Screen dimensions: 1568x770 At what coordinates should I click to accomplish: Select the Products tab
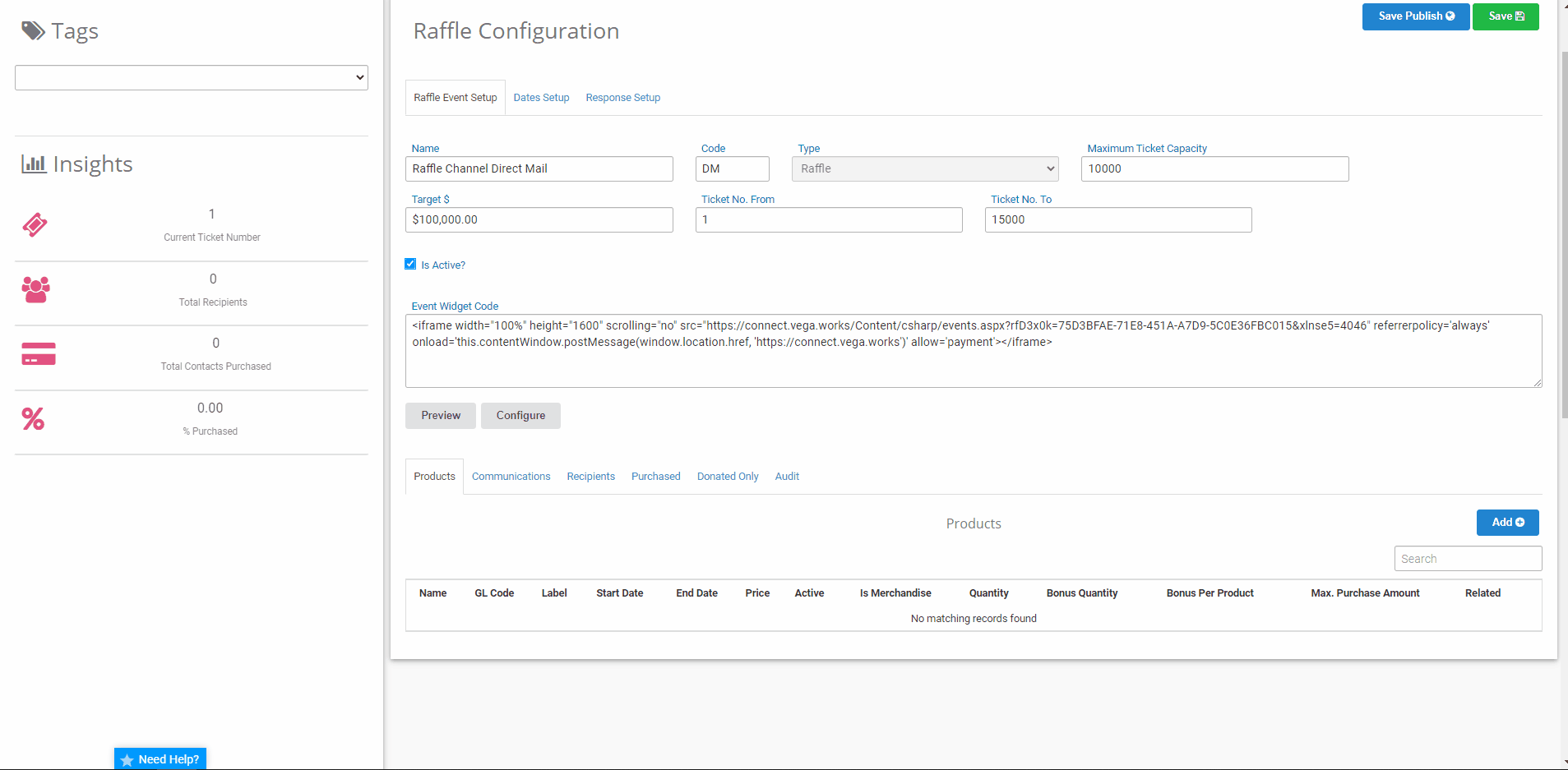(434, 477)
